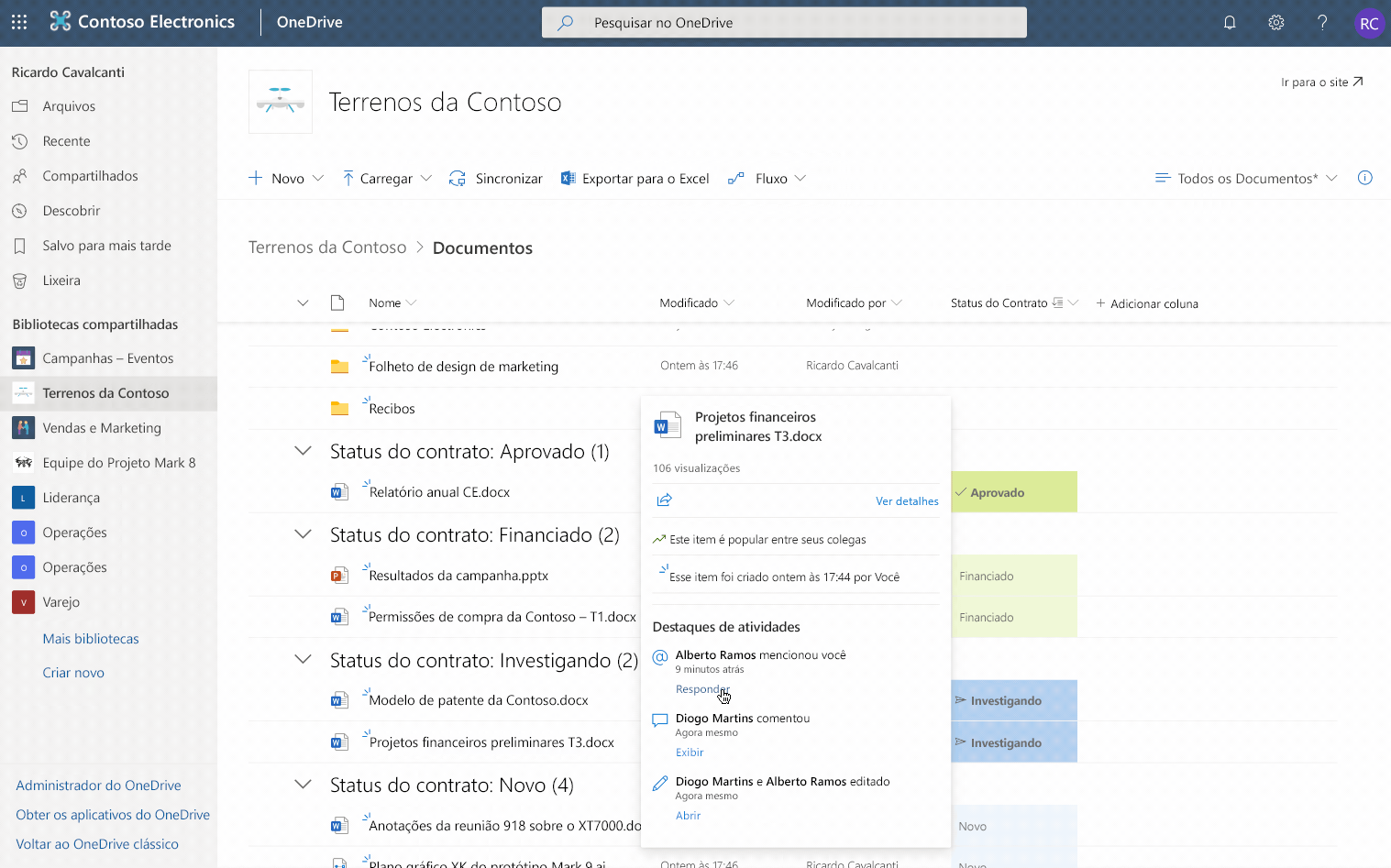Click the Fluxo automation icon
The image size is (1391, 868).
pos(736,178)
